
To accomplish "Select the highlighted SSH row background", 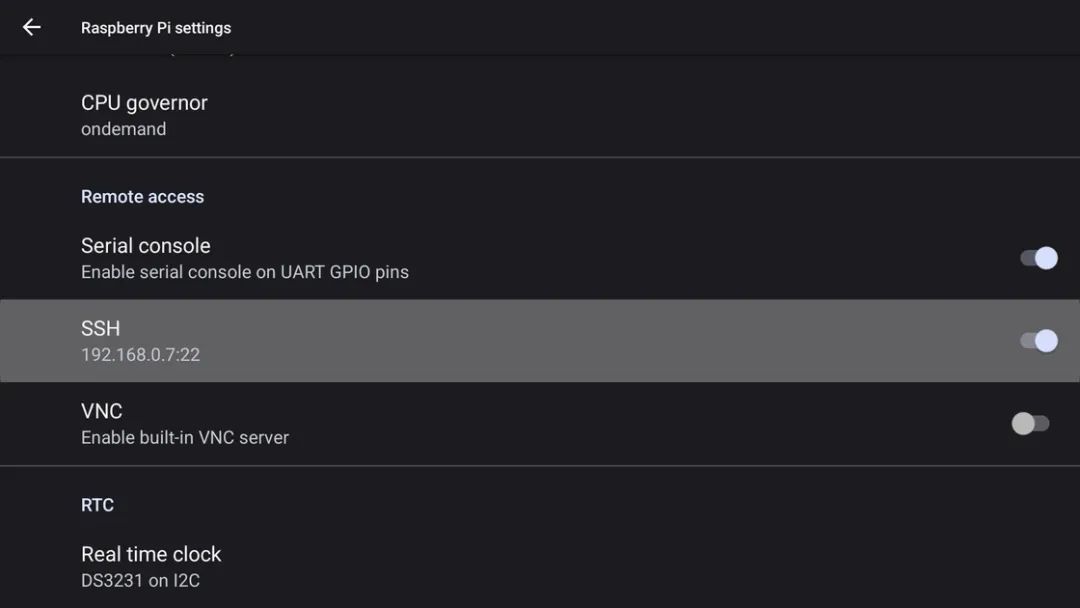I will 540,341.
